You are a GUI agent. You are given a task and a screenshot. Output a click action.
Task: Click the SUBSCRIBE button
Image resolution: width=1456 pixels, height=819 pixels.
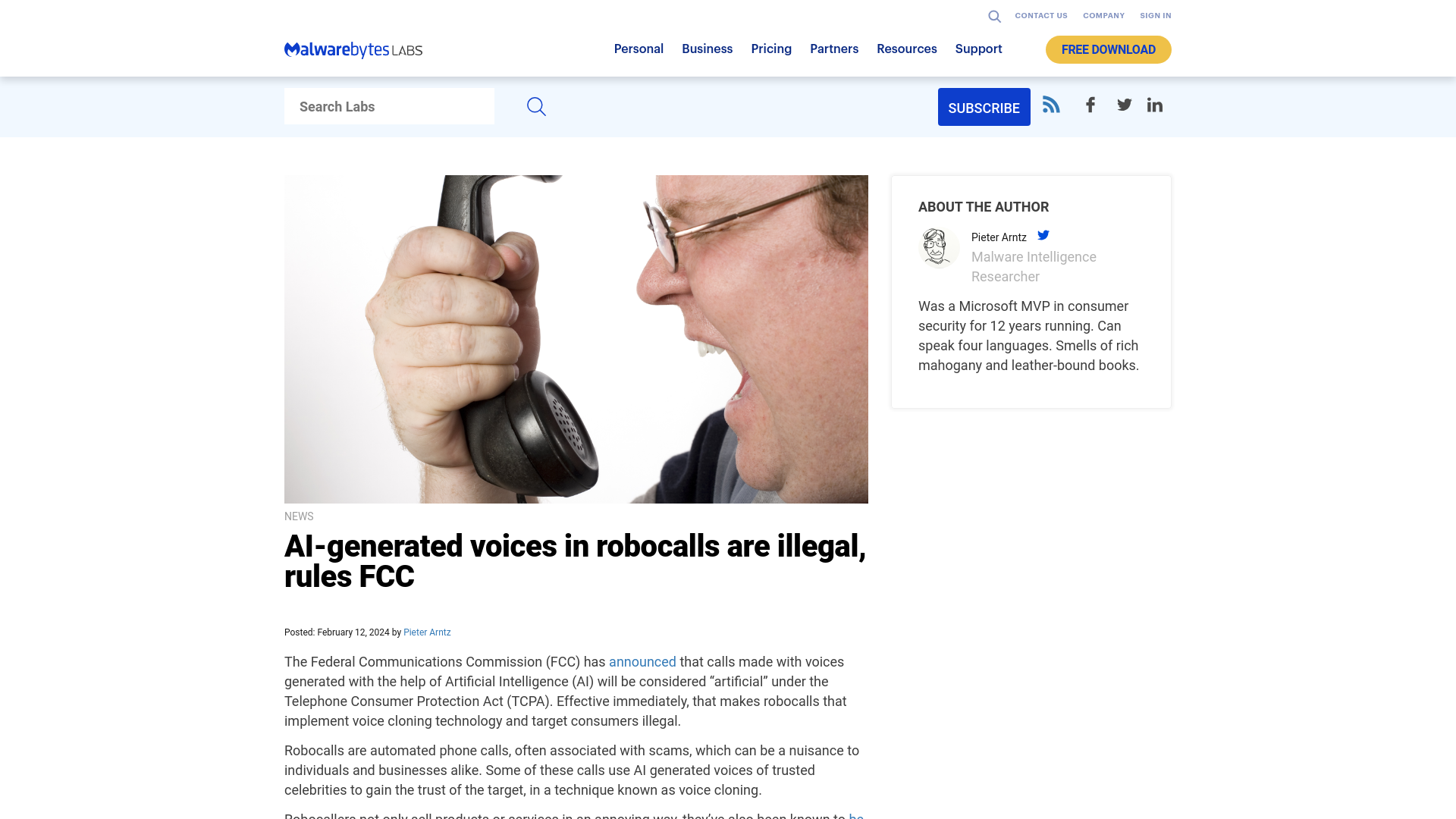(984, 107)
